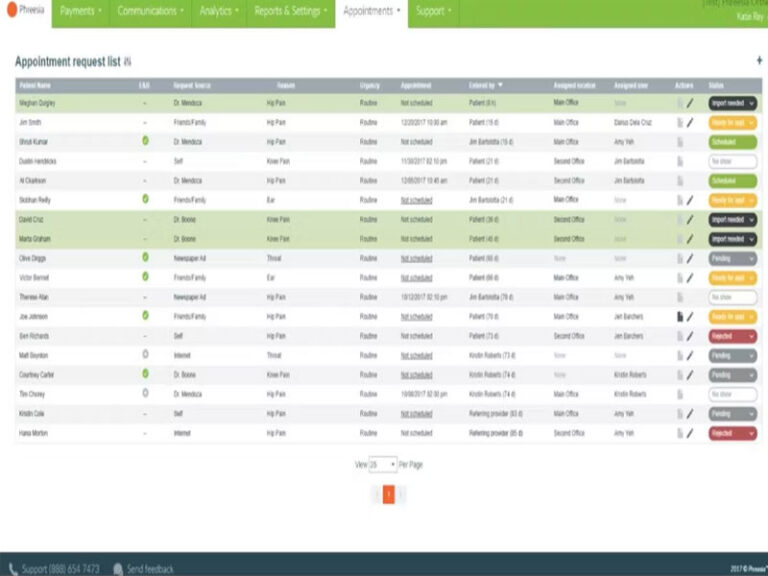Open document icon in Jim Smith row
Screen dimensions: 768x576
[x=680, y=122]
